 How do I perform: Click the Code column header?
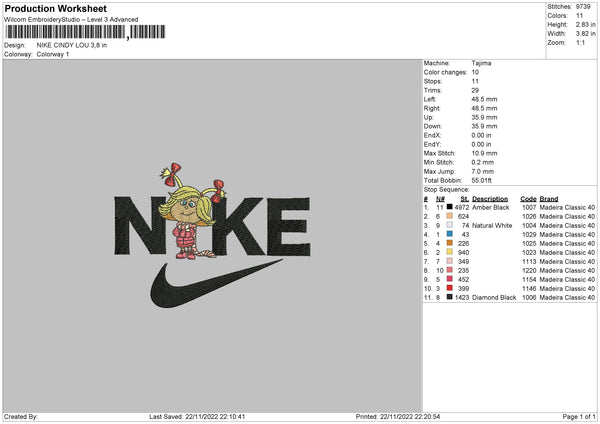[528, 199]
